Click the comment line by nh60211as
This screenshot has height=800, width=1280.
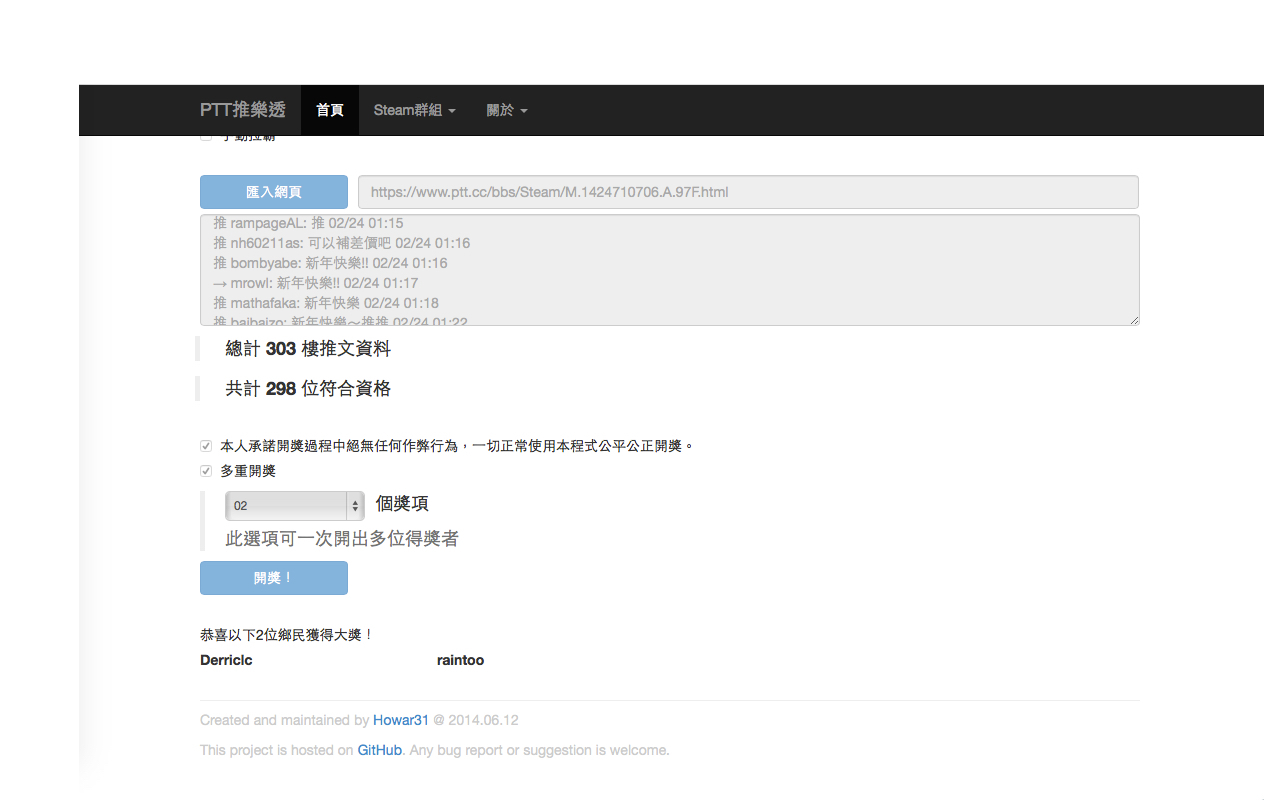[341, 243]
